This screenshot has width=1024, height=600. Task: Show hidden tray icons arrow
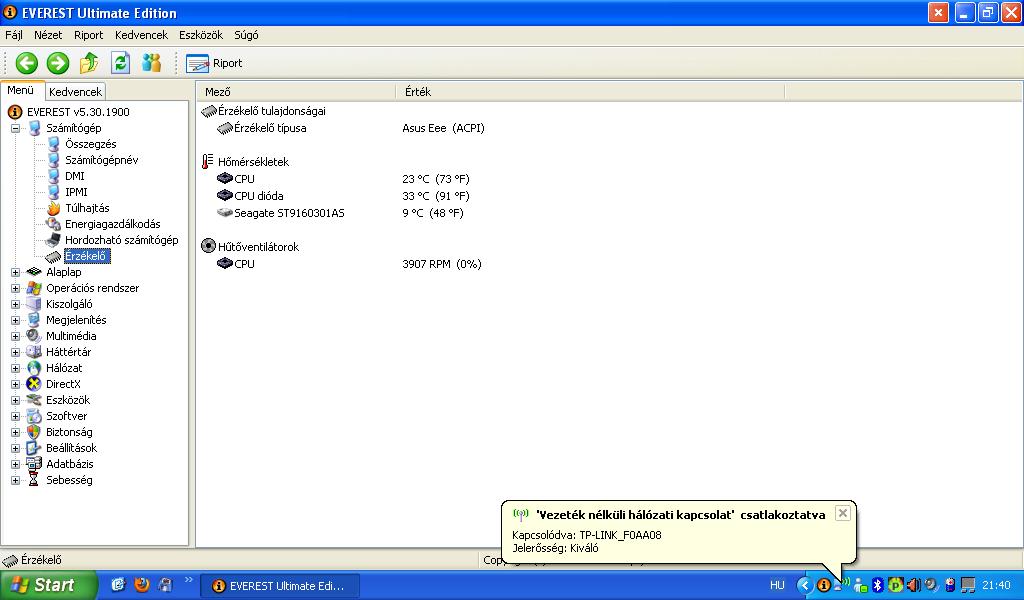click(x=805, y=585)
